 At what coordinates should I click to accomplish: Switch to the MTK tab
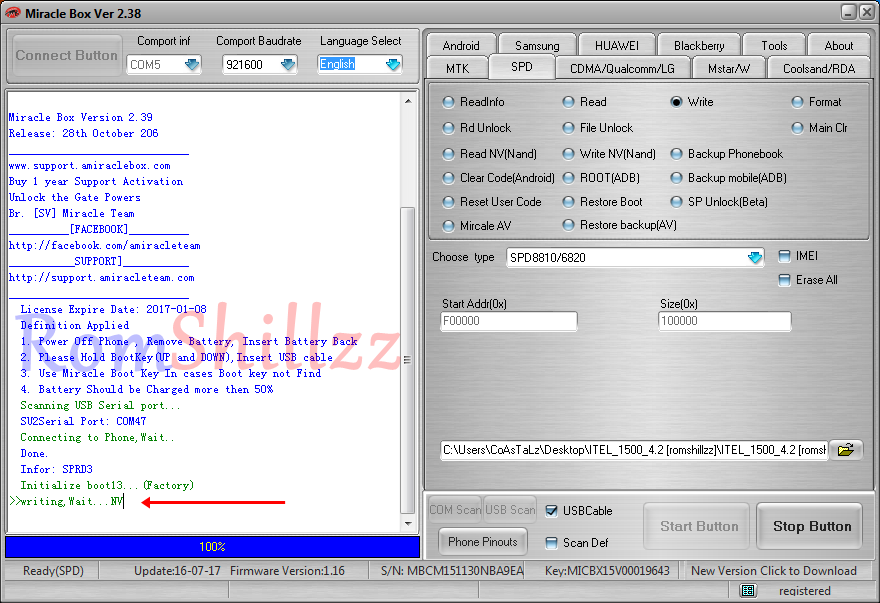pos(457,68)
